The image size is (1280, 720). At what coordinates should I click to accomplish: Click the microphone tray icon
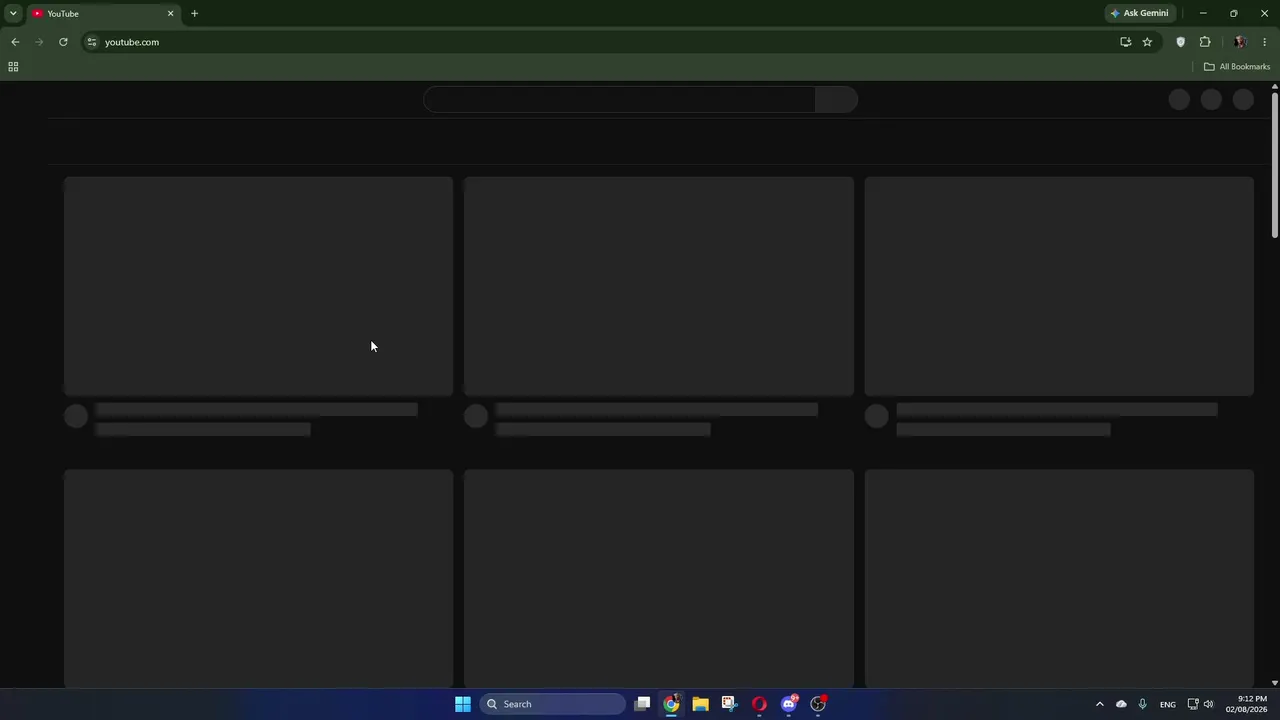[1142, 704]
